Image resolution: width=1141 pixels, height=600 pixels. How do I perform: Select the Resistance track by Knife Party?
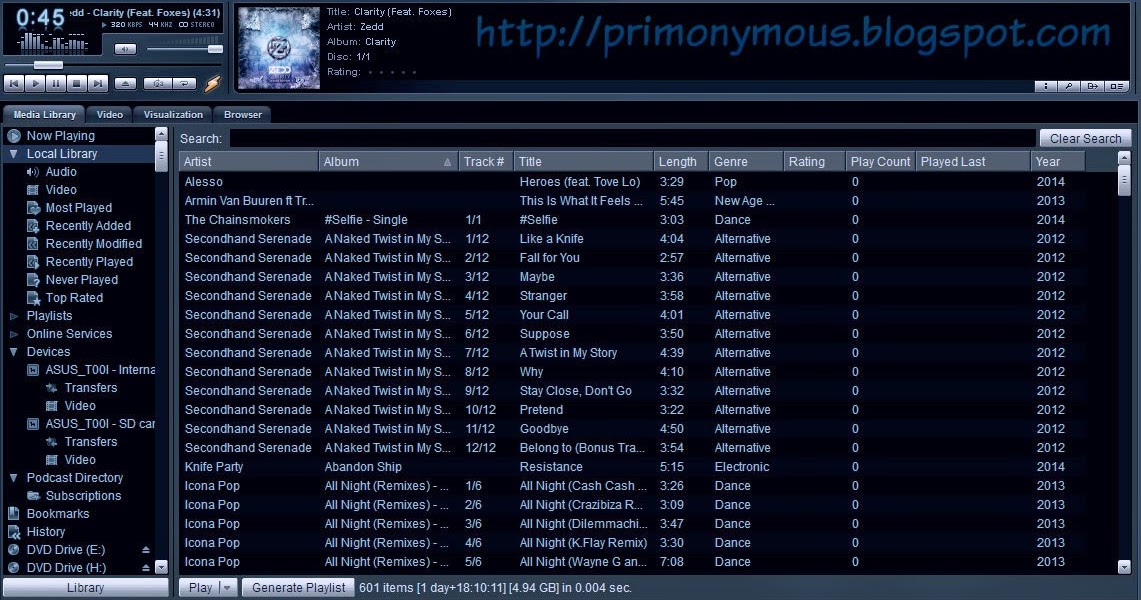[x=631, y=467]
